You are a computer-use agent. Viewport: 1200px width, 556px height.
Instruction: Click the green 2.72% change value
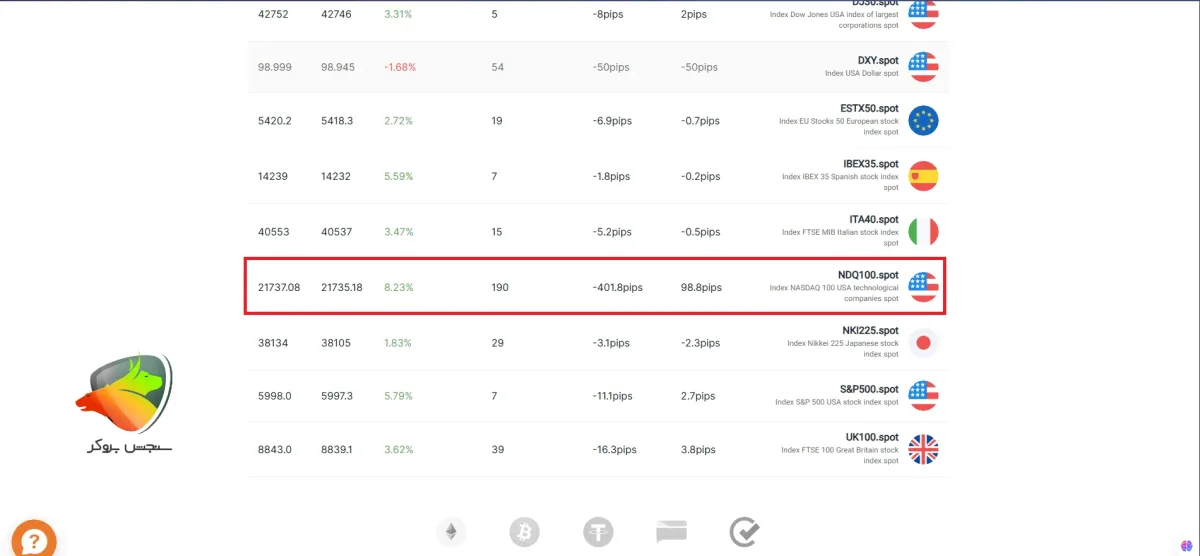click(x=398, y=121)
